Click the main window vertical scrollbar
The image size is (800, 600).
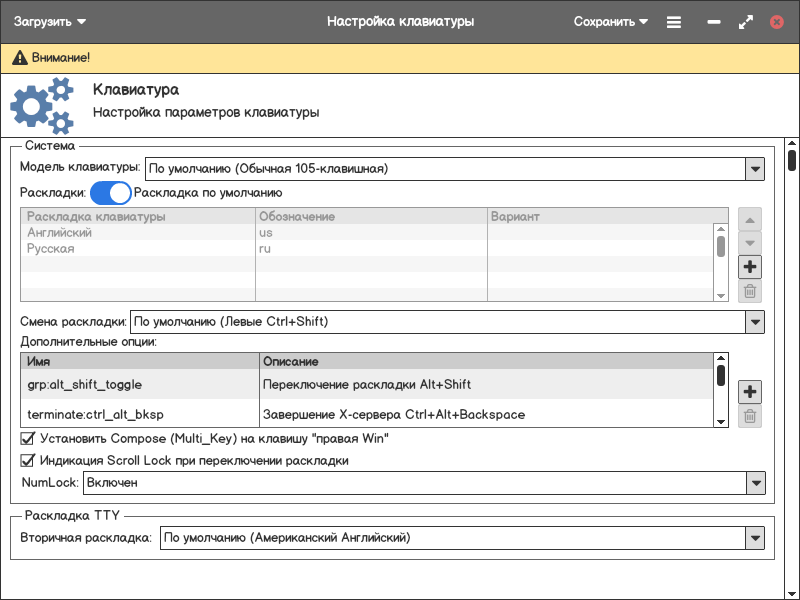pyautogui.click(x=792, y=160)
